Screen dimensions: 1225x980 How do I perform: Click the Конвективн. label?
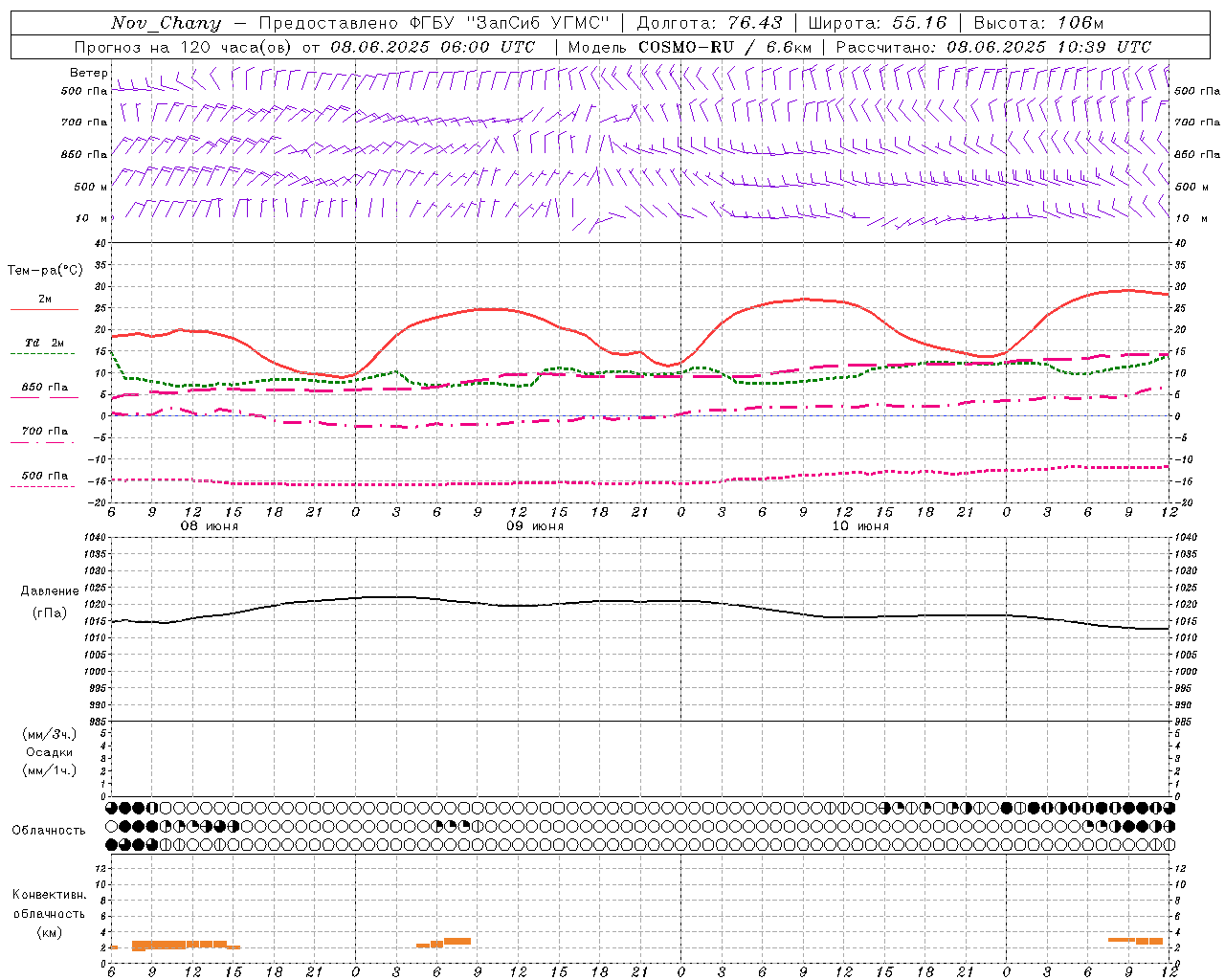(x=49, y=895)
